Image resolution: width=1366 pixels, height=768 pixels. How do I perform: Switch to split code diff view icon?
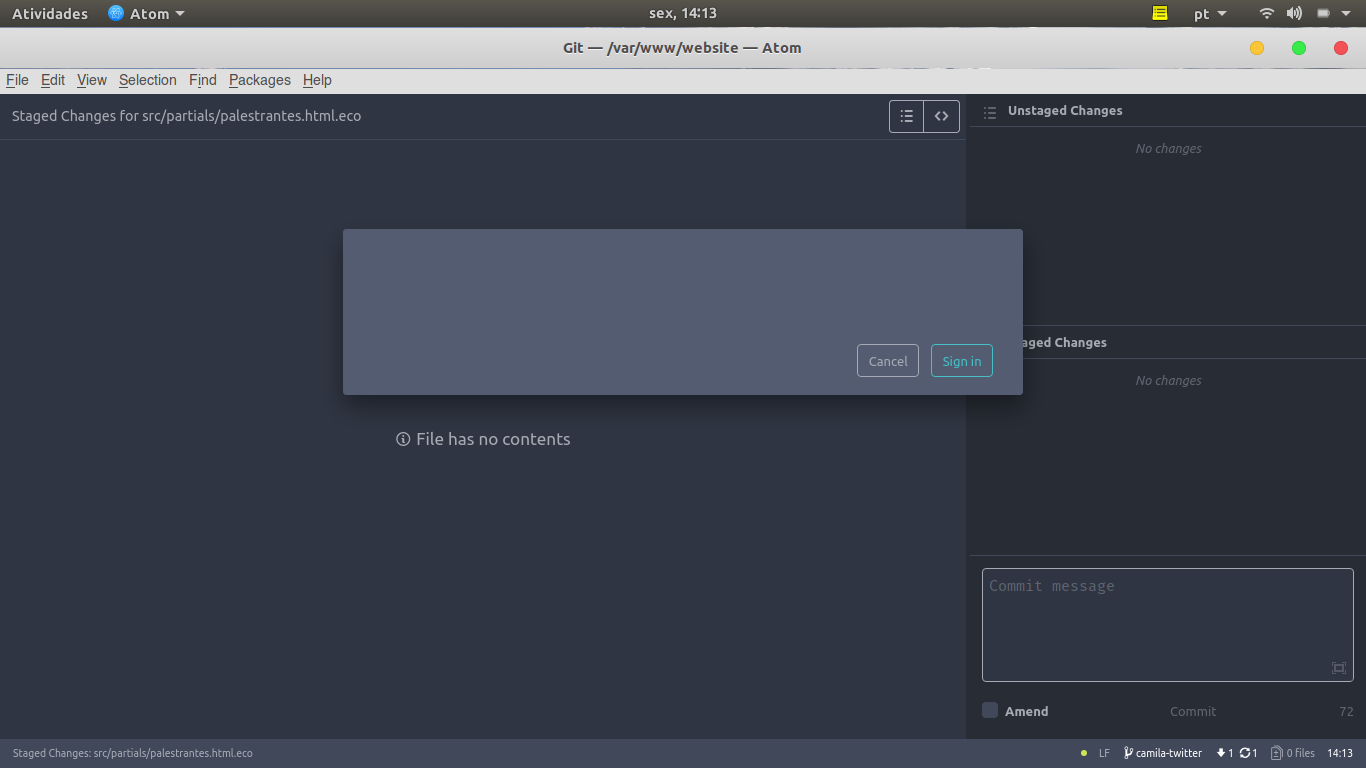942,116
